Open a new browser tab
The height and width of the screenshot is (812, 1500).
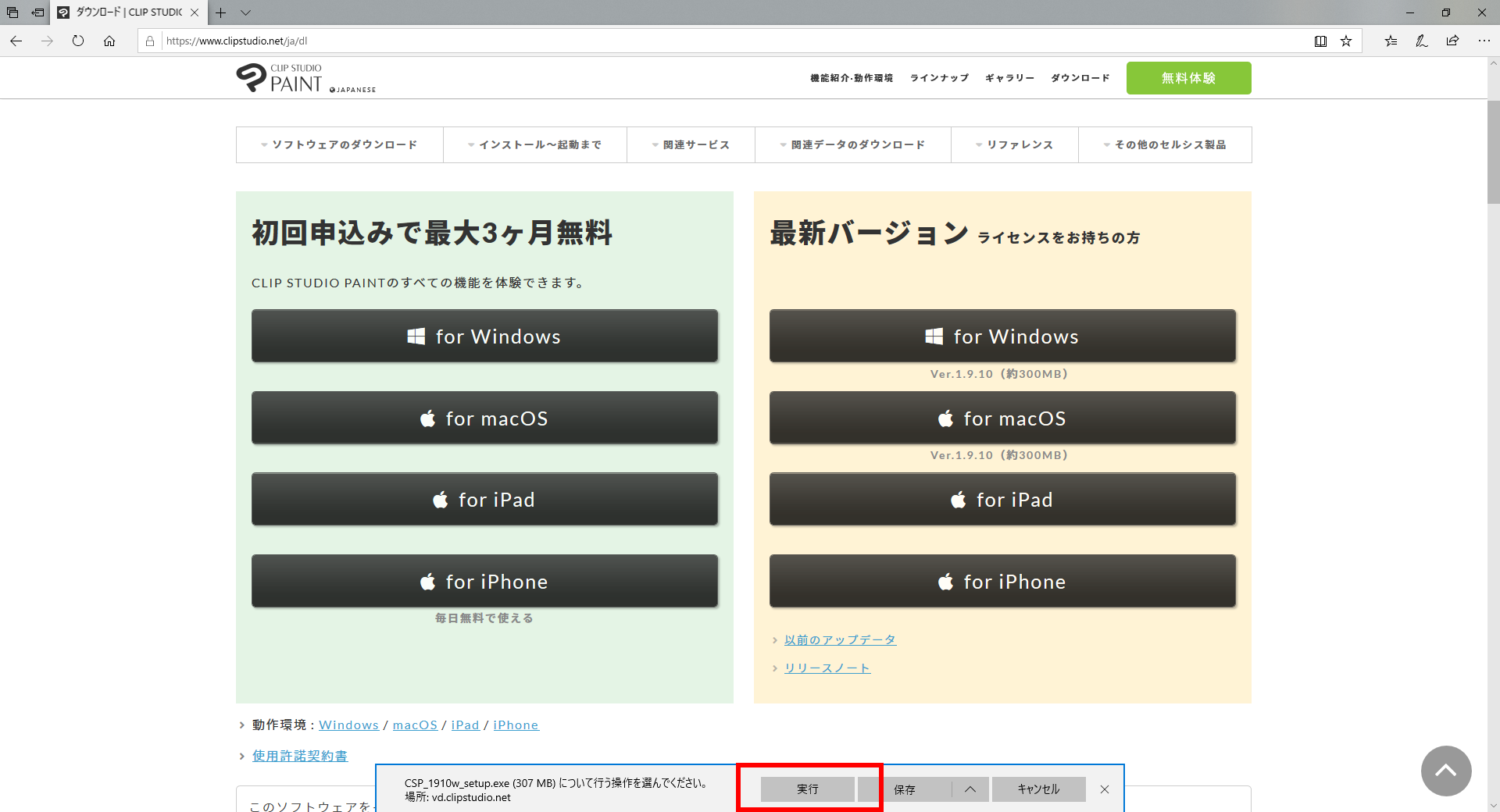point(221,12)
